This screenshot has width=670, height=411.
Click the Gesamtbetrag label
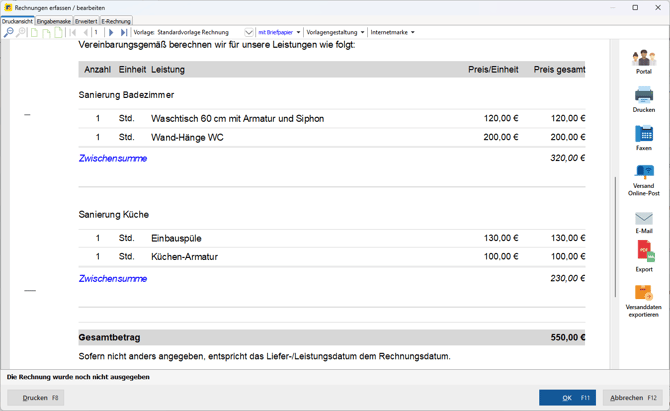point(109,338)
